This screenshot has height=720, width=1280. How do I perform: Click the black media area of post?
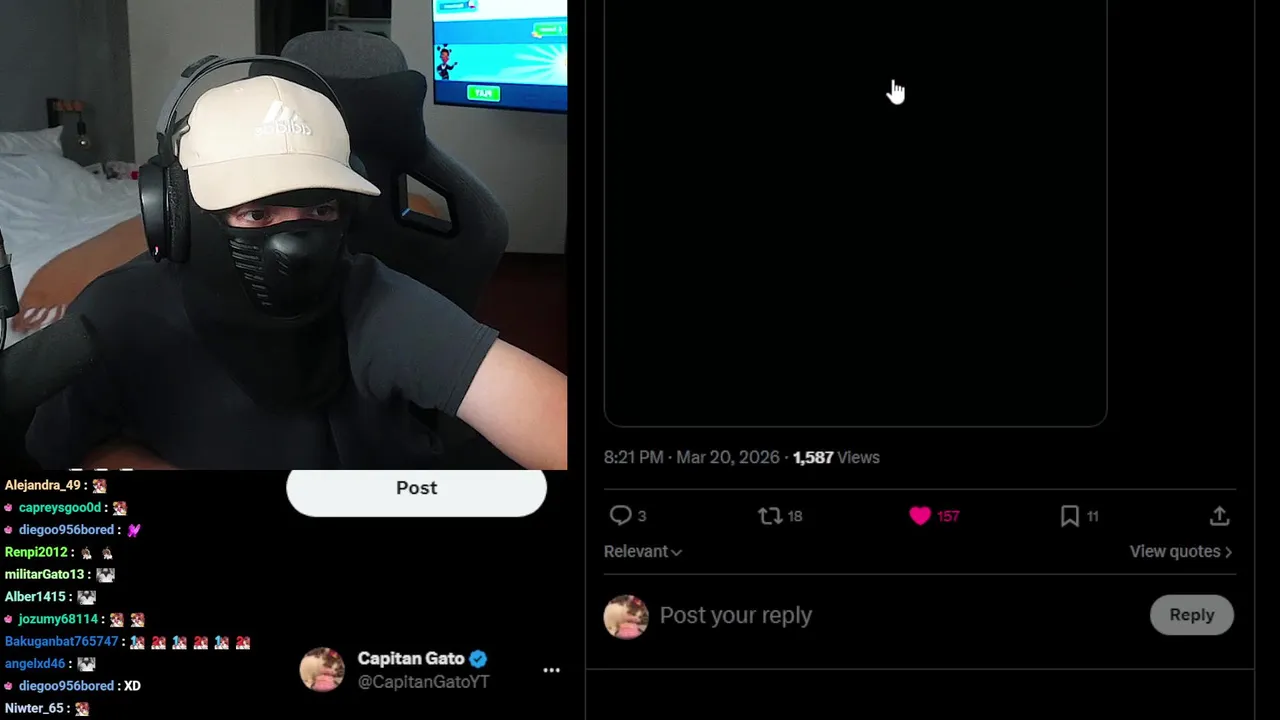pyautogui.click(x=855, y=213)
